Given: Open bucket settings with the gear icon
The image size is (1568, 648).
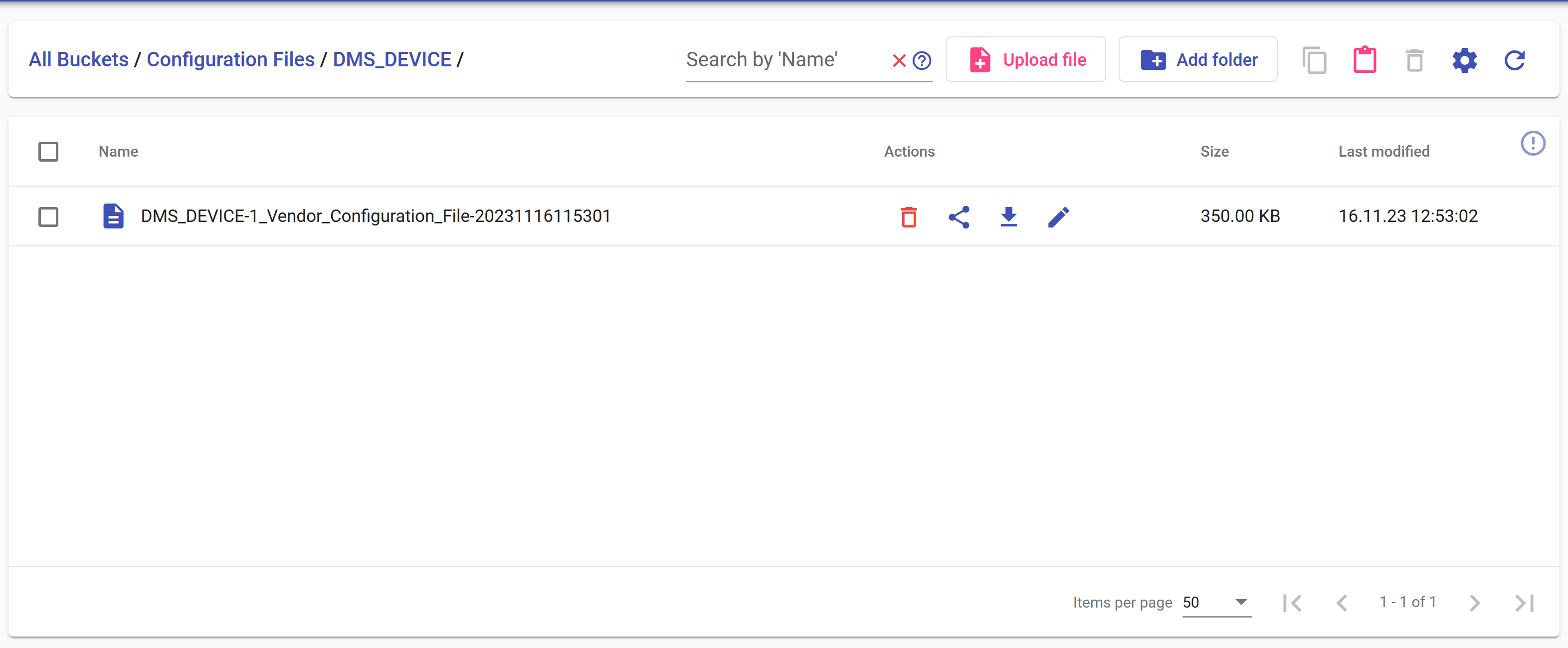Looking at the screenshot, I should pyautogui.click(x=1465, y=60).
